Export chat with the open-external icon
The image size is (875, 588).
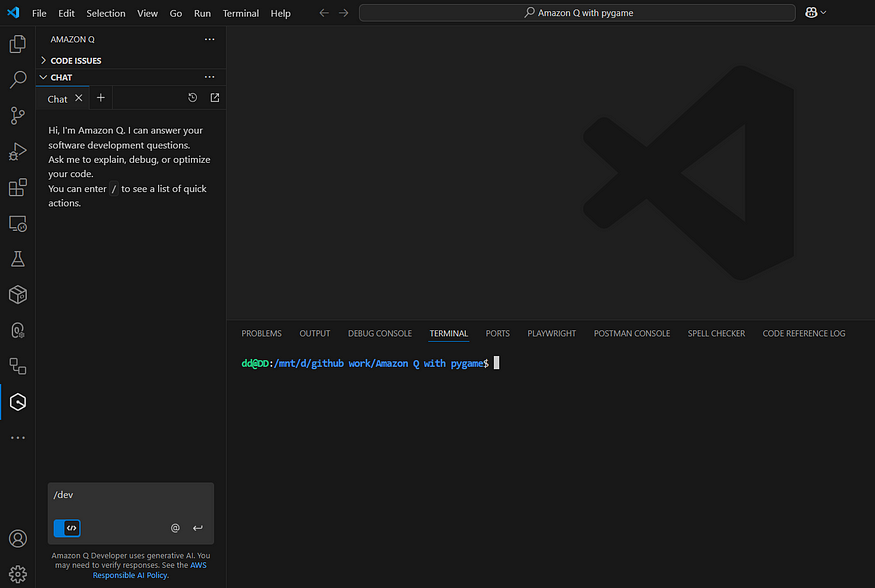215,98
